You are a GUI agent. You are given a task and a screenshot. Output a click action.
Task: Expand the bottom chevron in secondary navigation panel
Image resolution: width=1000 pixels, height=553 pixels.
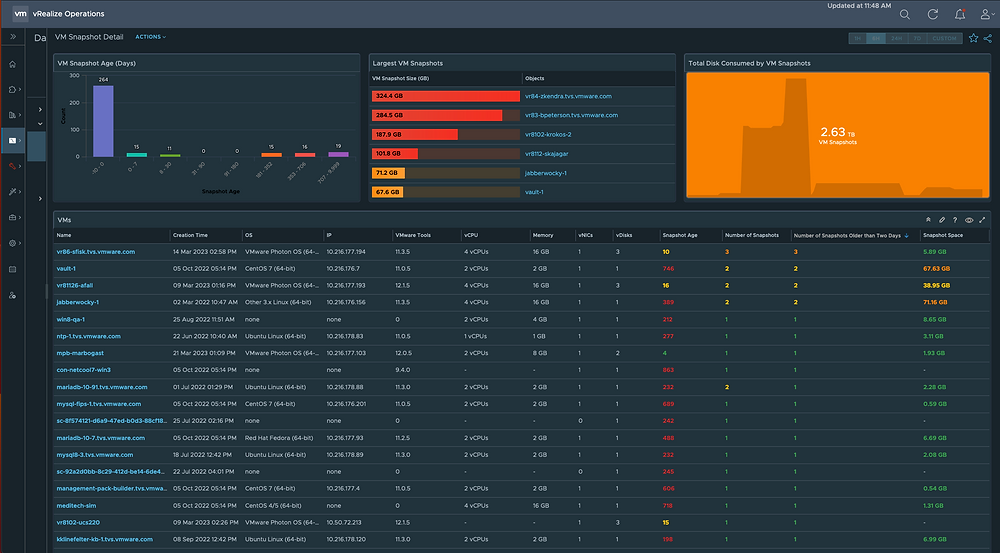pos(40,199)
